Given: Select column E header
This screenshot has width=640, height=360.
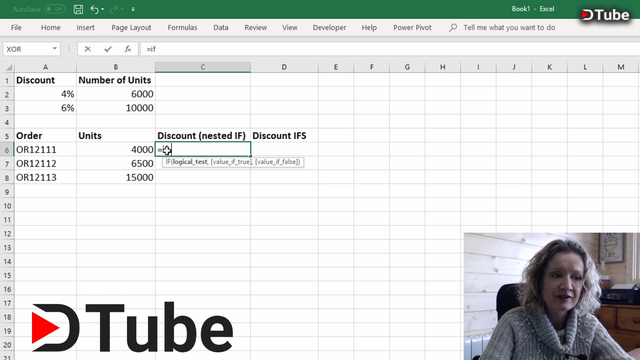Looking at the screenshot, I should (x=336, y=67).
